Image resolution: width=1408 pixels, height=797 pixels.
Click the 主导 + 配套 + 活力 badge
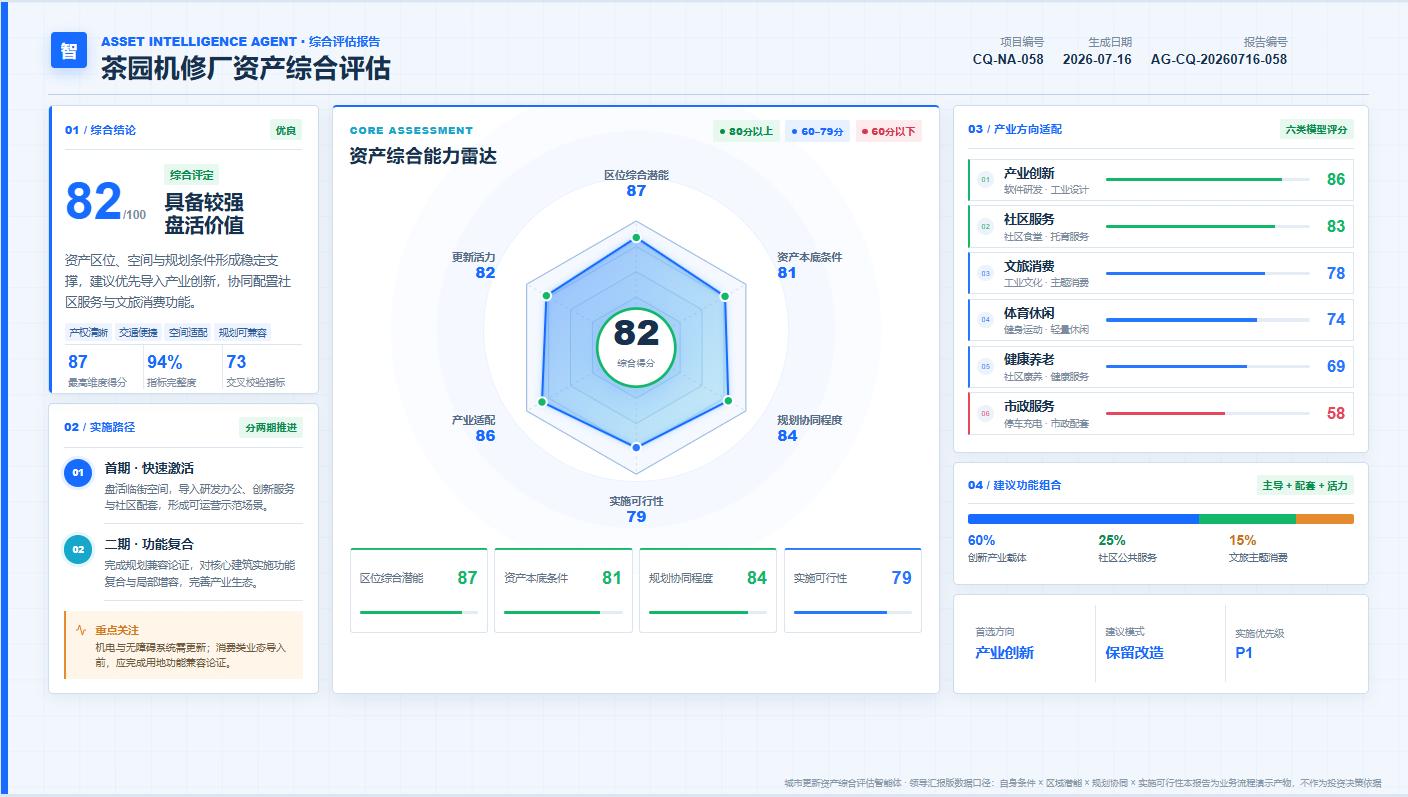coord(1305,485)
